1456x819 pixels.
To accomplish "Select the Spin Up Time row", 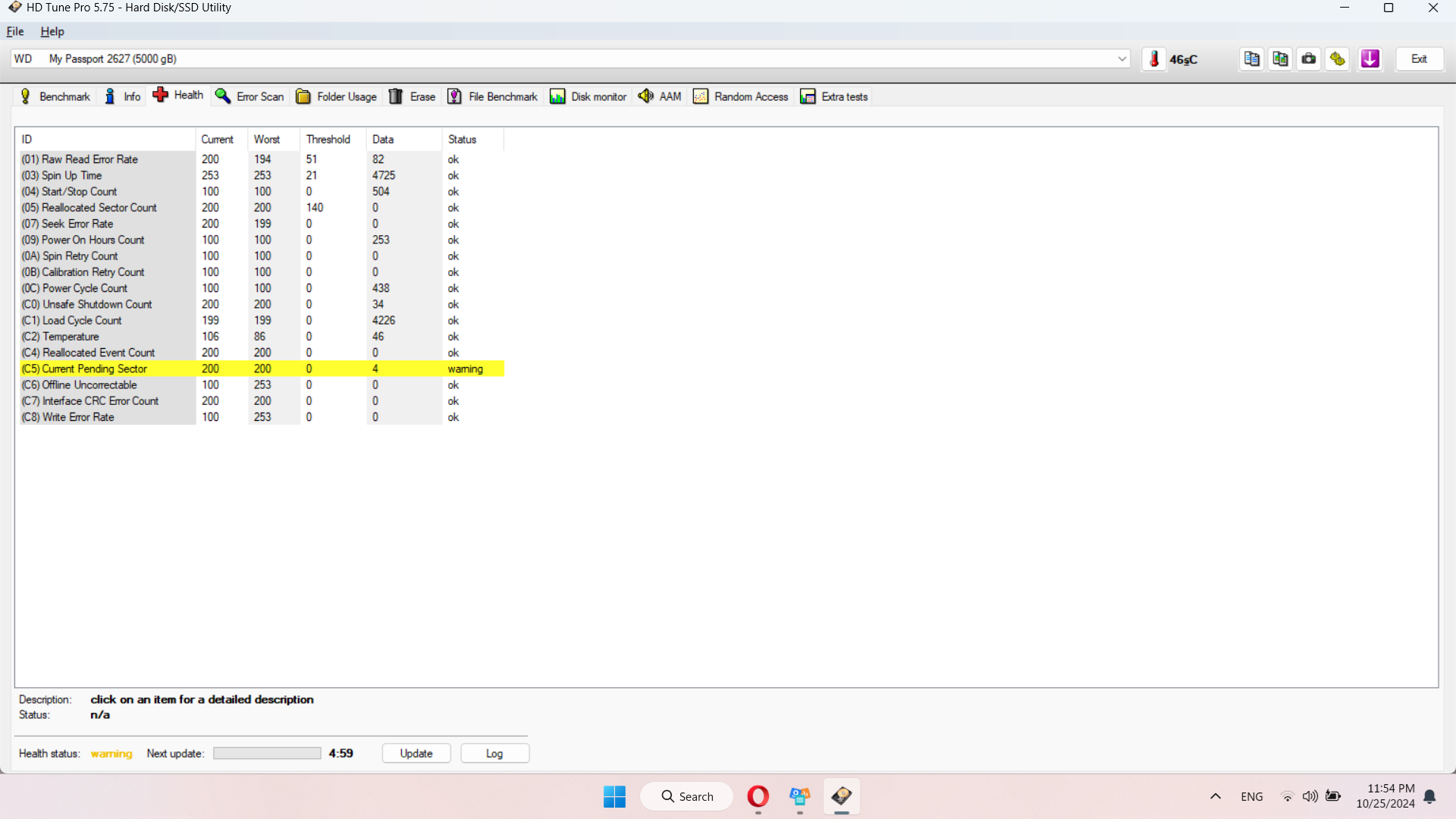I will coord(262,175).
